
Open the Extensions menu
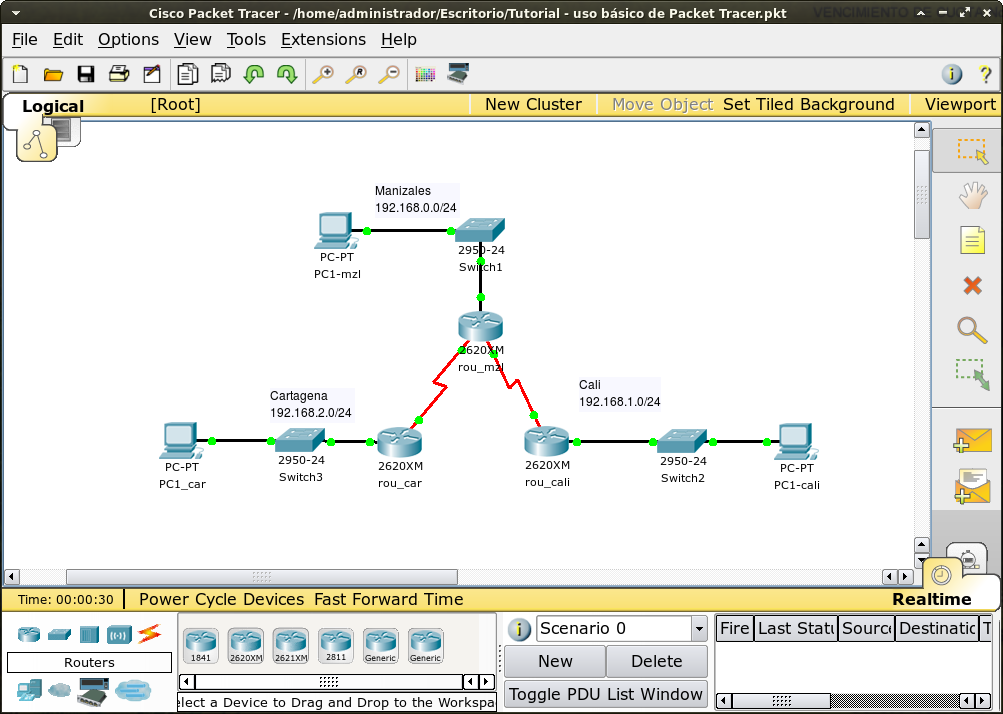click(324, 40)
